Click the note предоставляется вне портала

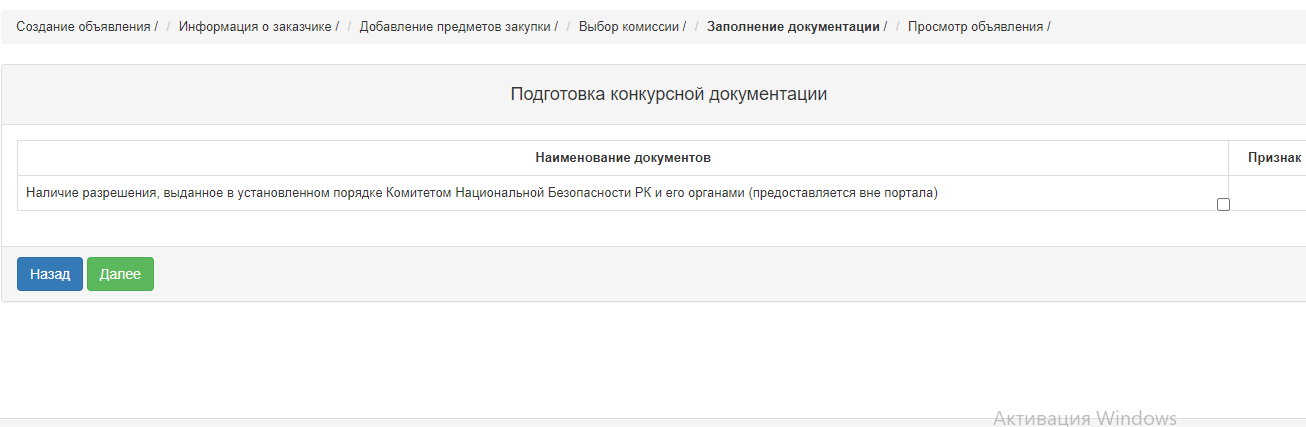(846, 193)
